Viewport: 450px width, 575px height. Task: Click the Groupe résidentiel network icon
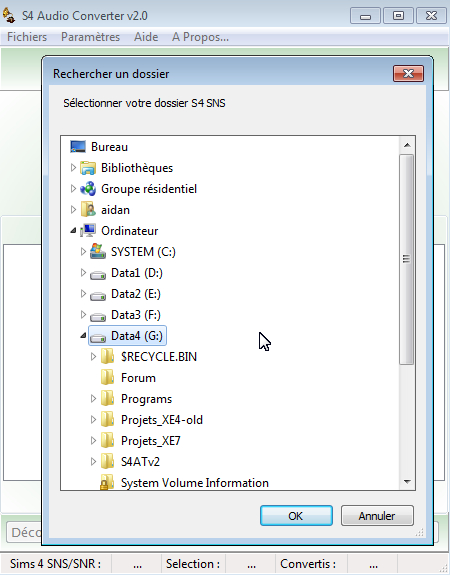click(x=88, y=189)
